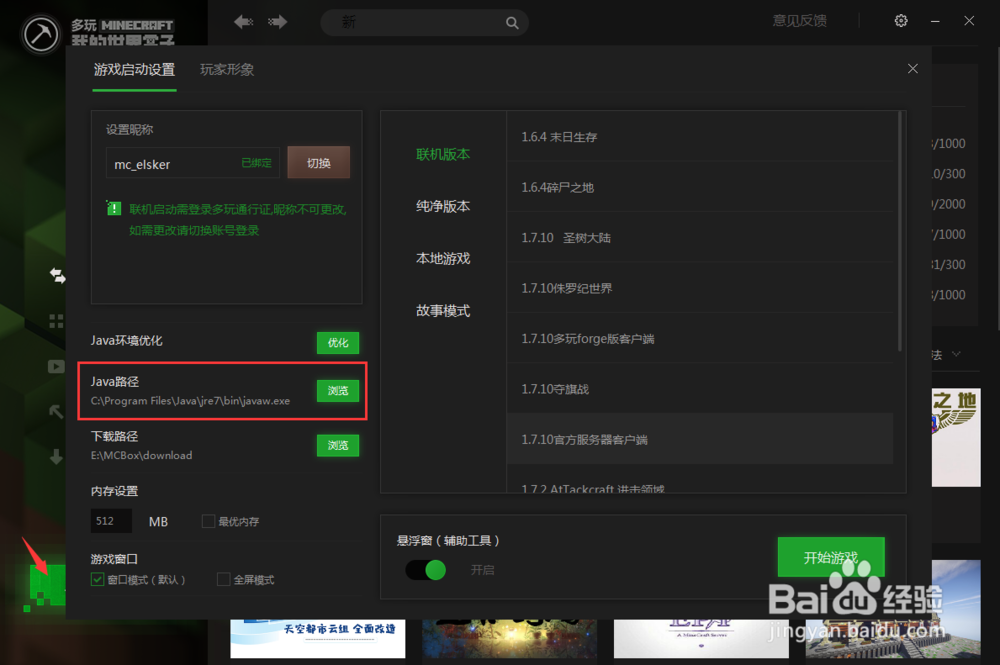
Task: Select the 故事模式 category
Action: [443, 310]
